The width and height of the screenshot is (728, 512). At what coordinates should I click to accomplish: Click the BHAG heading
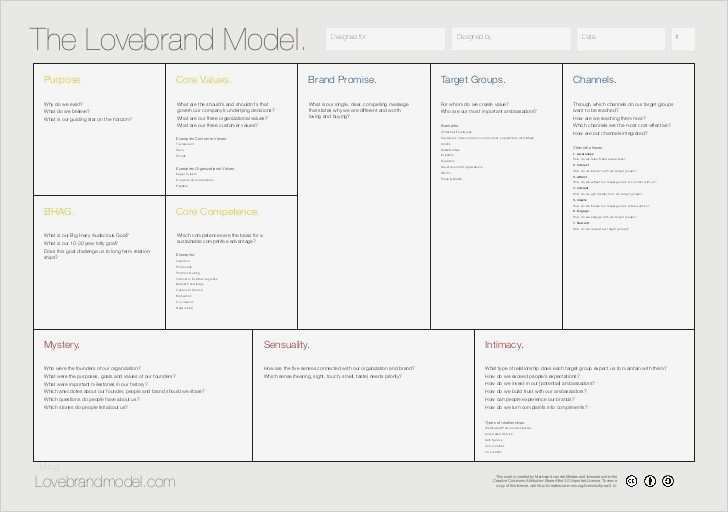coord(58,212)
